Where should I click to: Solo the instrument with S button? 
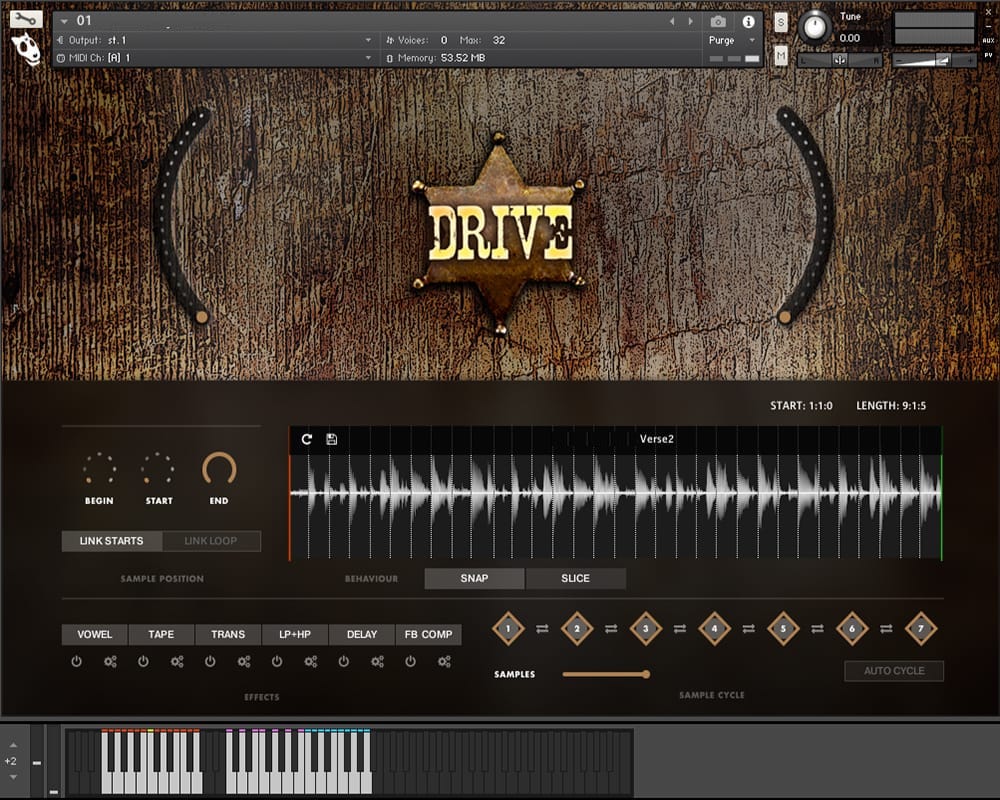[x=781, y=22]
